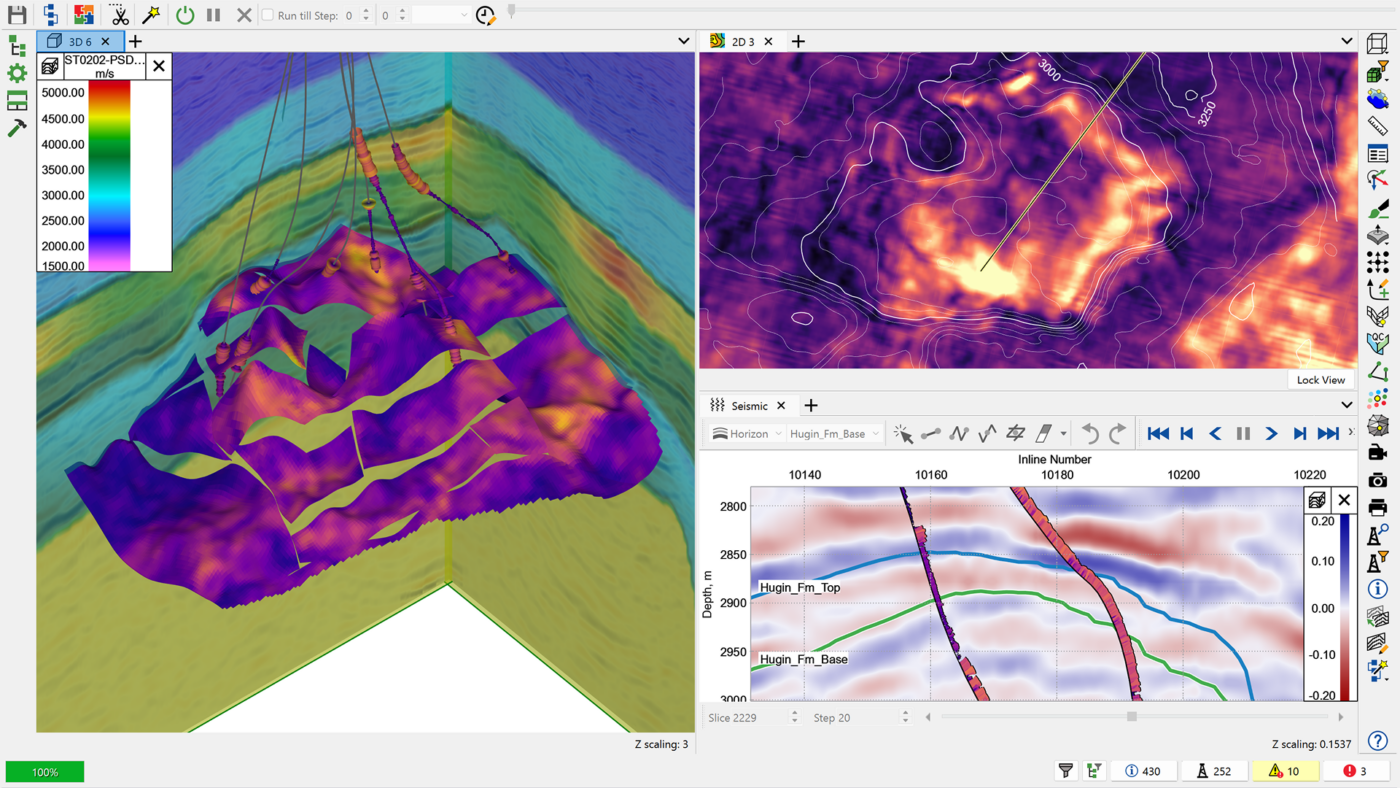Print the view with the printer icon in the right sidebar

(x=1378, y=507)
